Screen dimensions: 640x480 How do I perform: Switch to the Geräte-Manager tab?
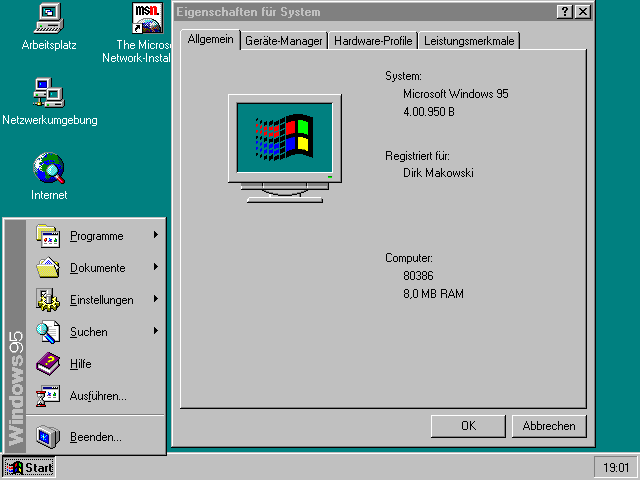284,41
